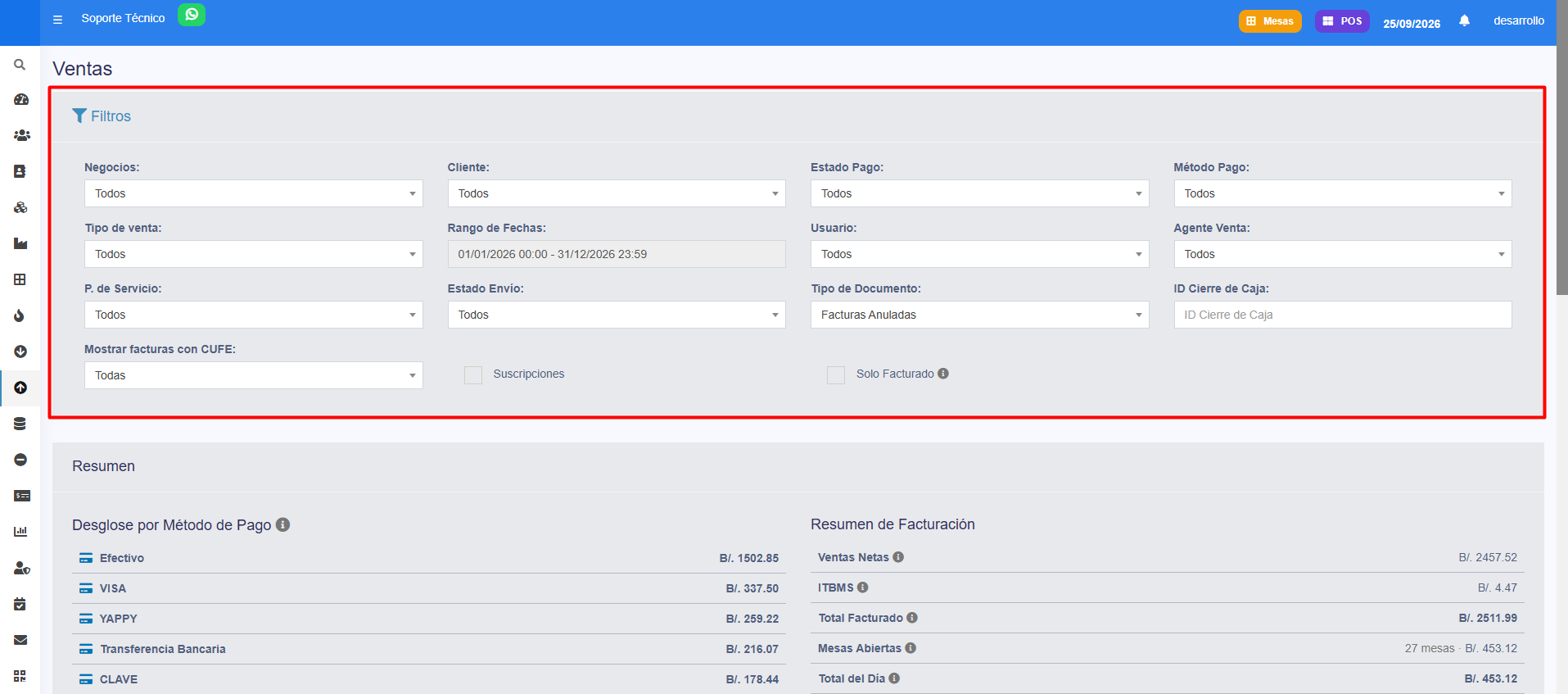
Task: Open WhatsApp support chat icon
Action: pos(192,15)
